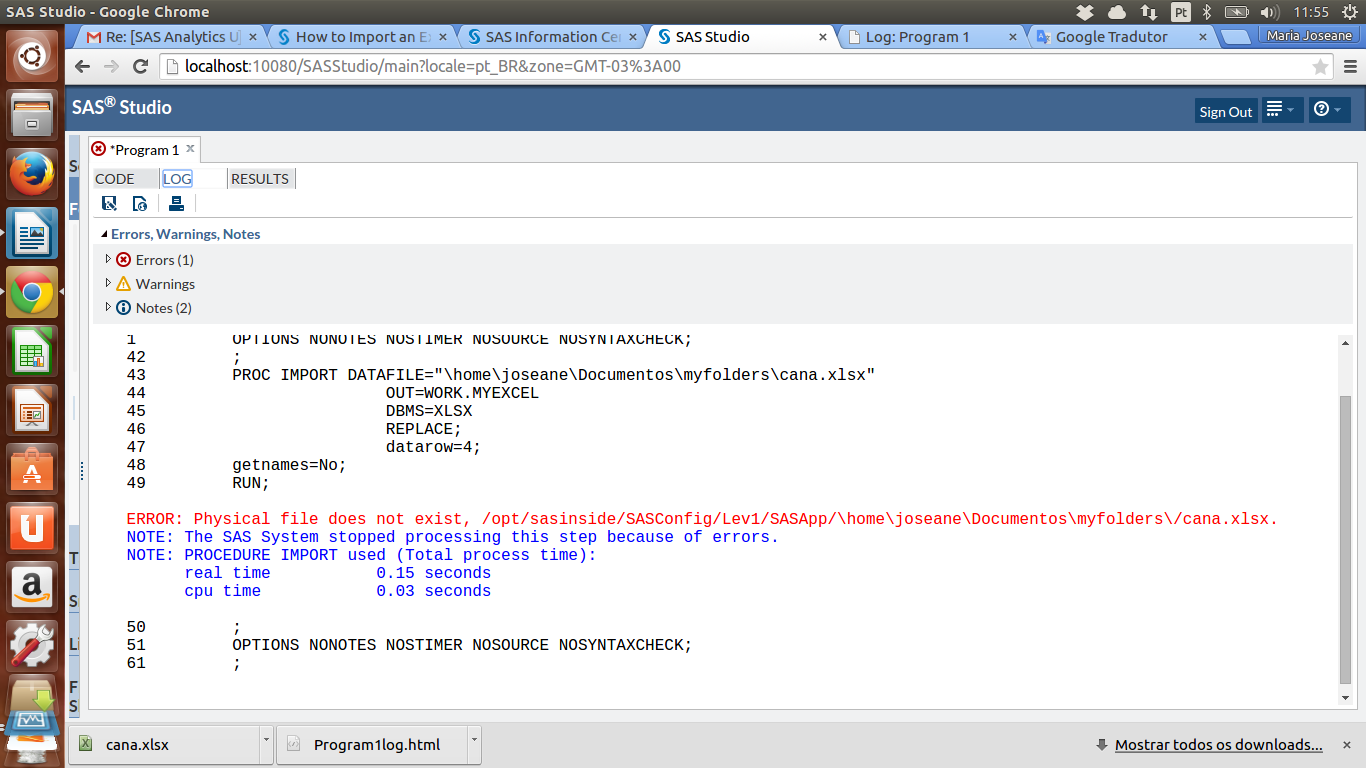Close the Program 1 tab
This screenshot has width=1366, height=768.
190,149
